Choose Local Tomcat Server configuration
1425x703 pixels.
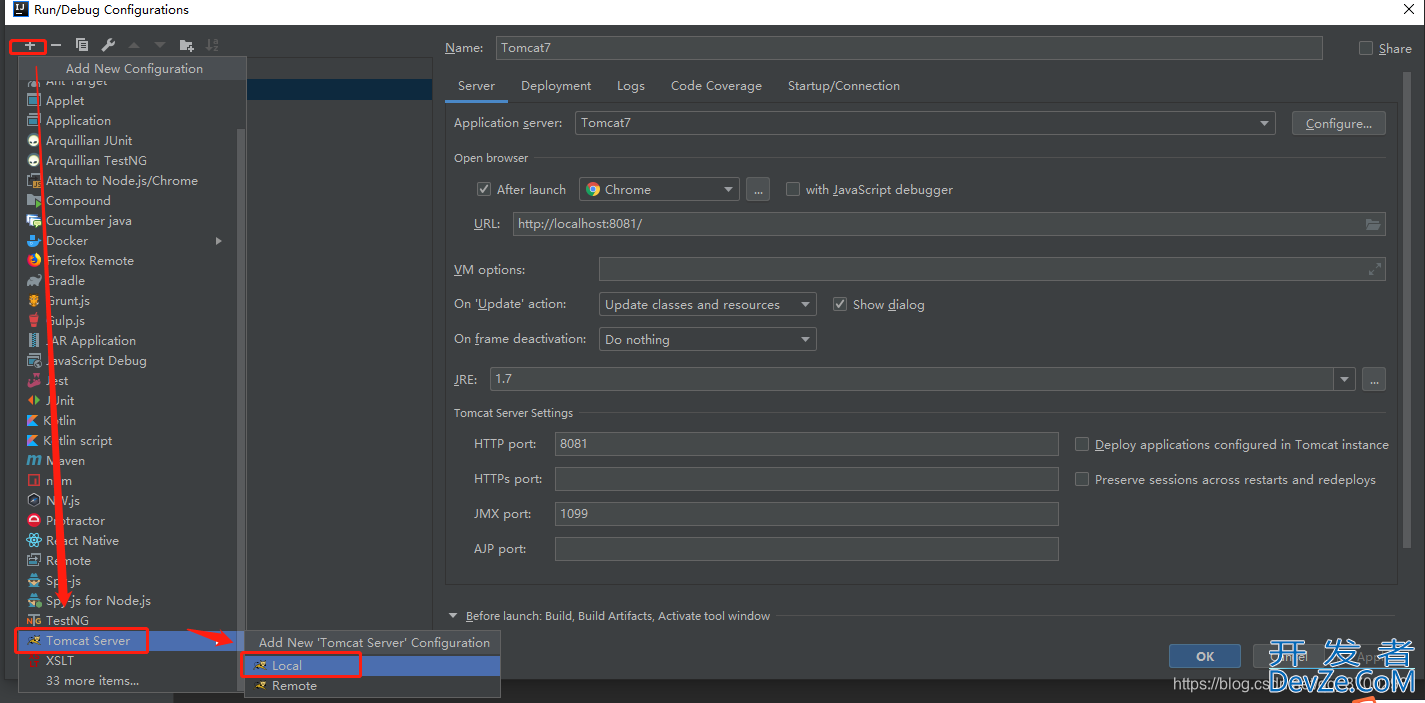click(x=372, y=665)
